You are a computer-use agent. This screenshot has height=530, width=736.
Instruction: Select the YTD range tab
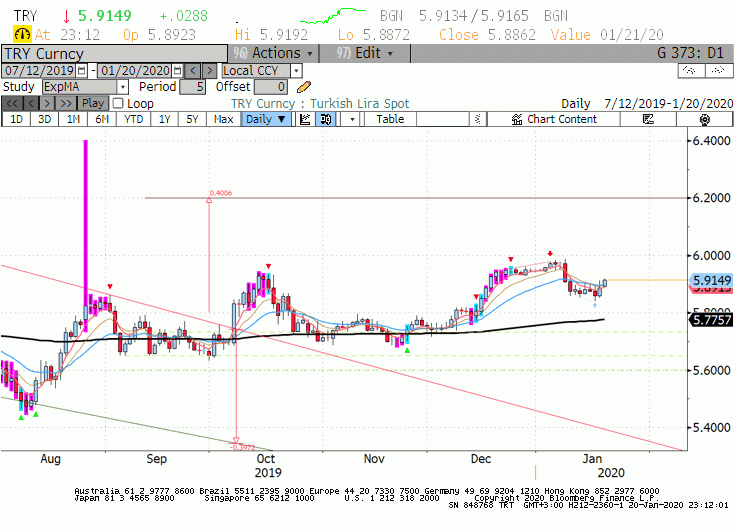[x=134, y=119]
